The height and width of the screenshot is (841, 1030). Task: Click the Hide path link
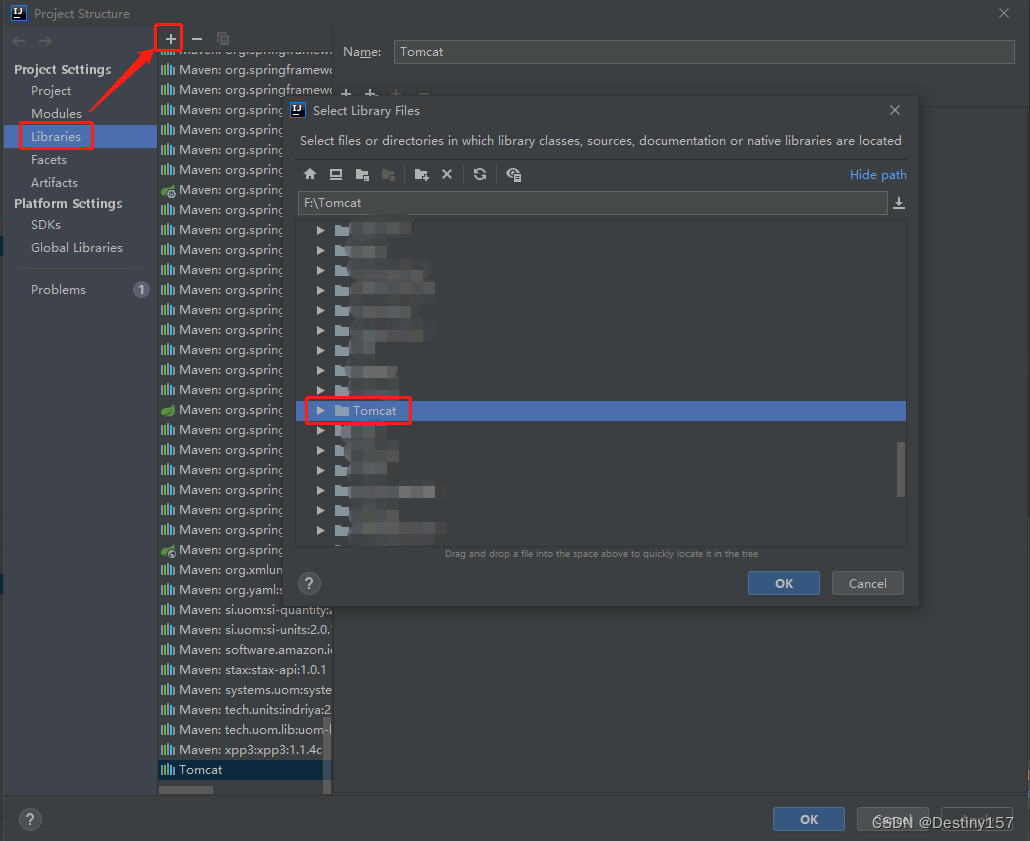(878, 175)
